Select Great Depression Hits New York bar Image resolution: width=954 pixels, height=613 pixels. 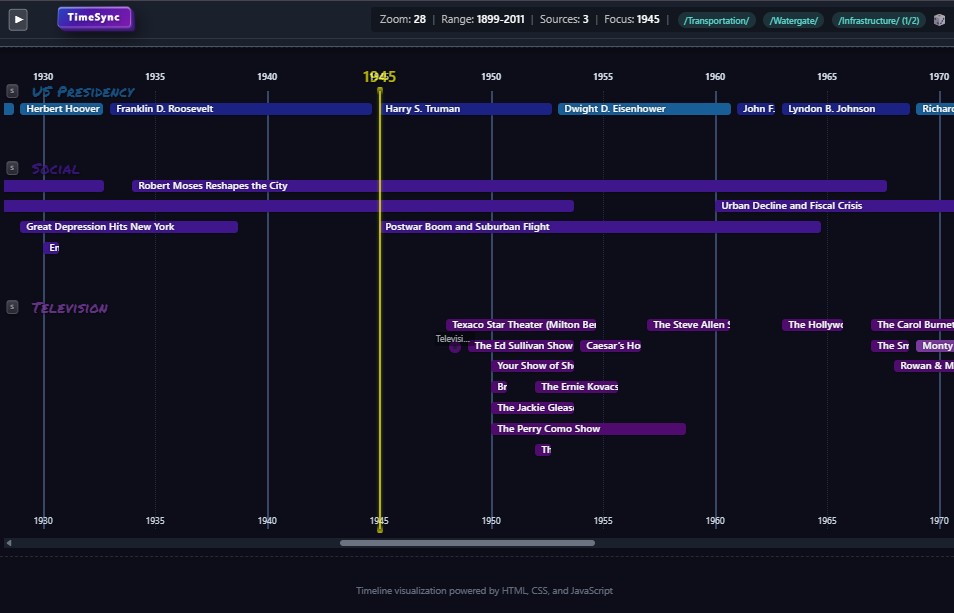(x=129, y=227)
